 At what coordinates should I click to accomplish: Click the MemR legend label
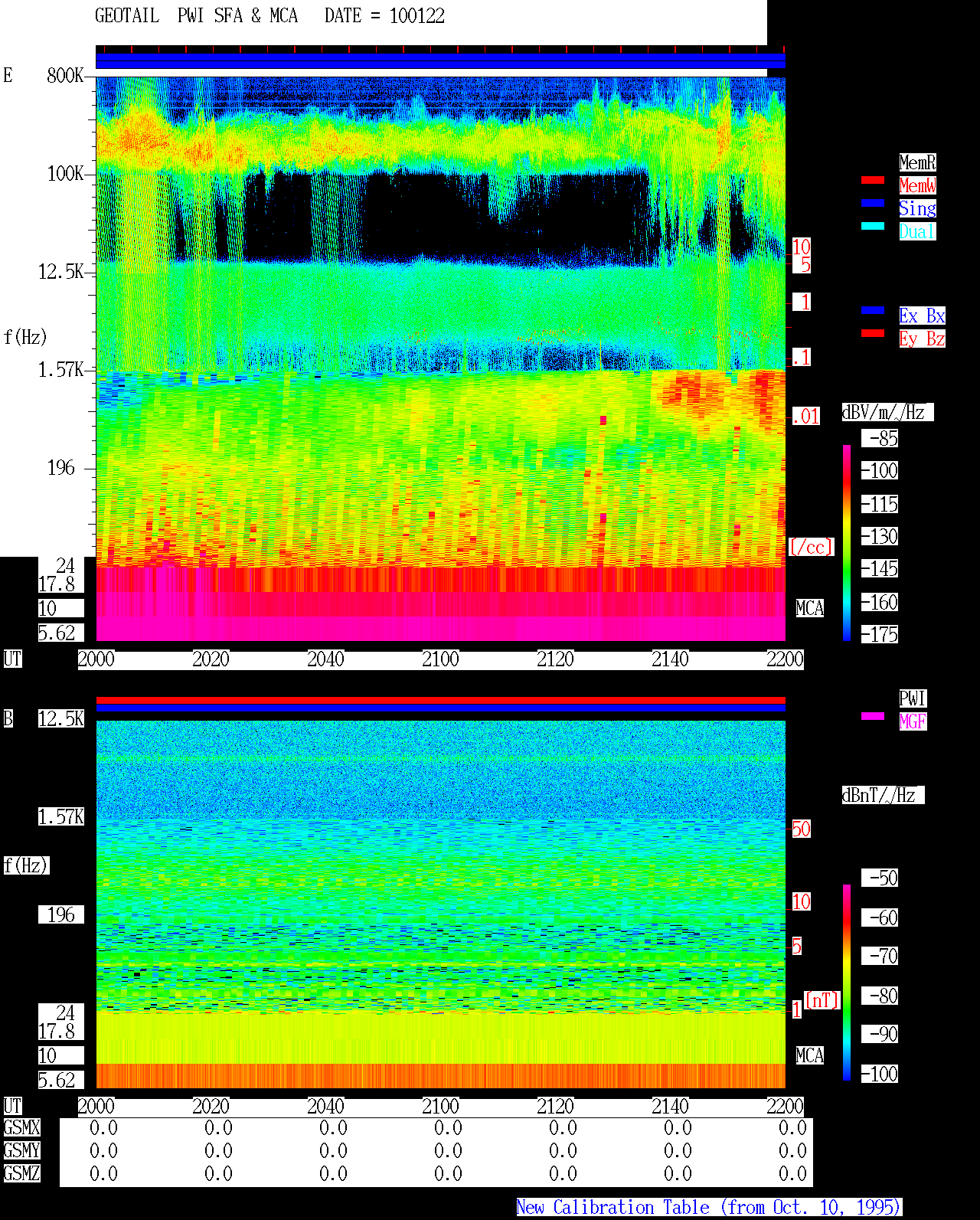[917, 162]
